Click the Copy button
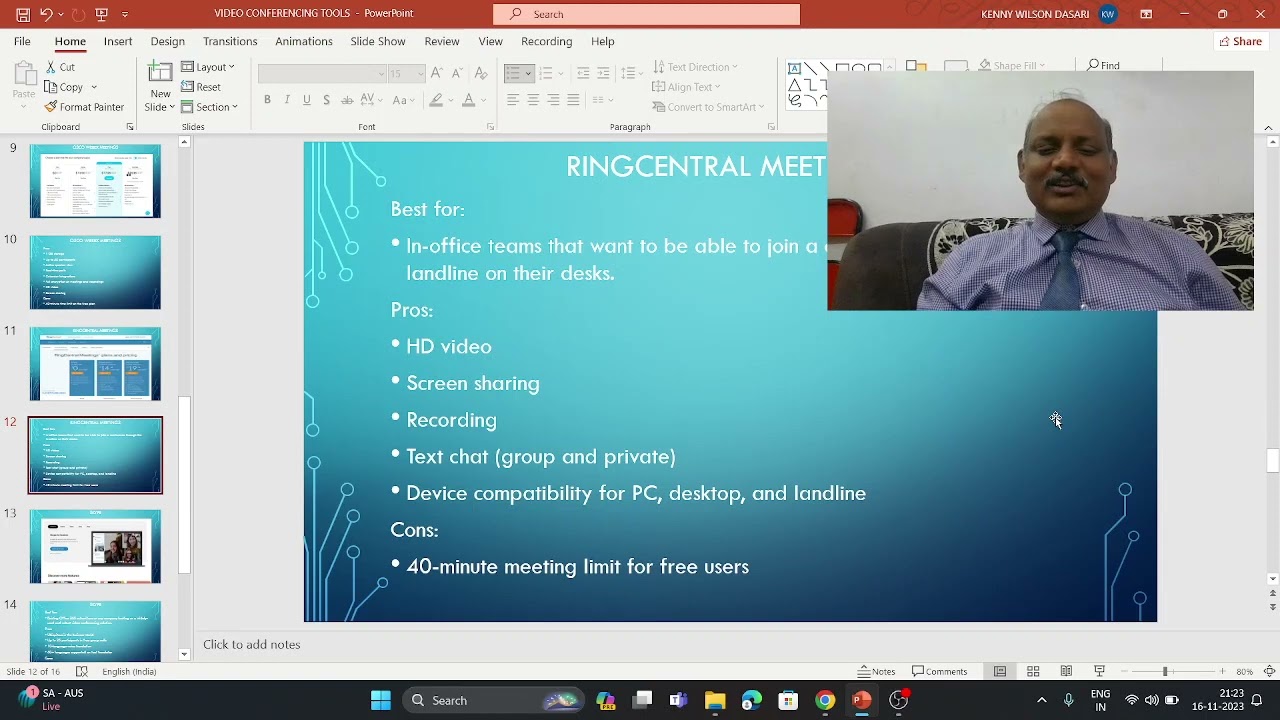 (63, 87)
